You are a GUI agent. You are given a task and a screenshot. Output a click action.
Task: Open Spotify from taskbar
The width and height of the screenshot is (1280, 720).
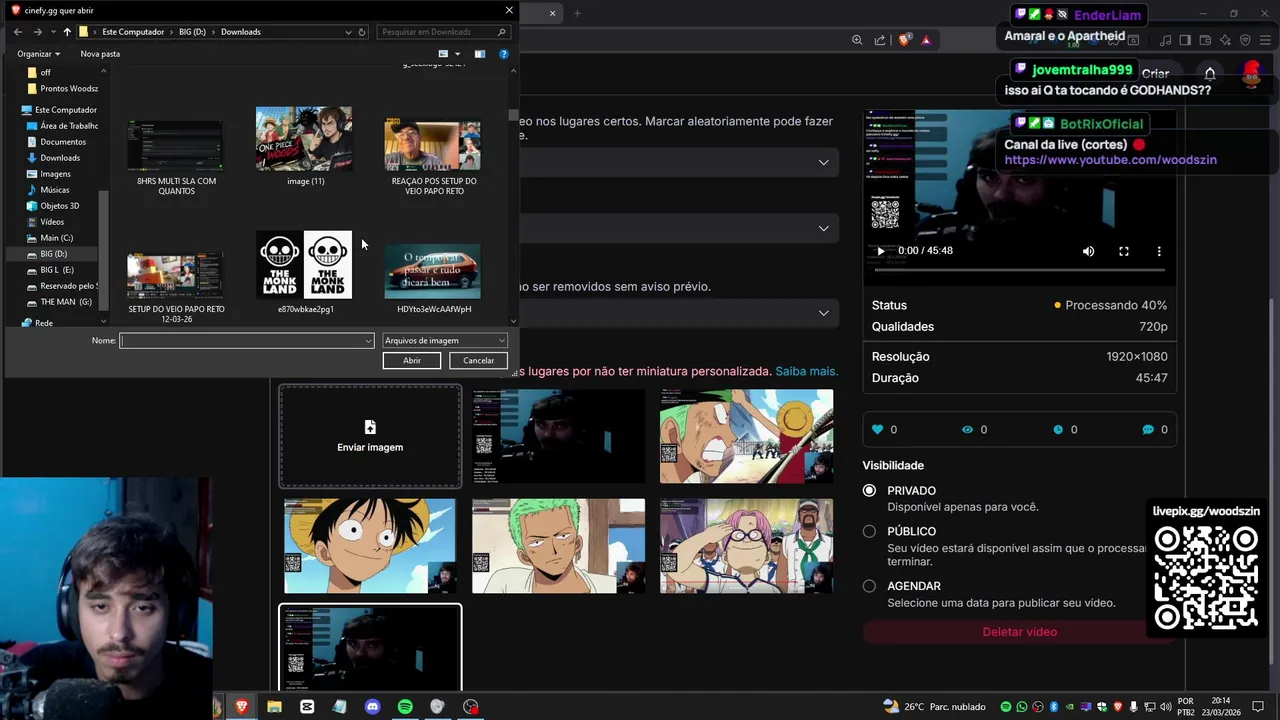(405, 707)
